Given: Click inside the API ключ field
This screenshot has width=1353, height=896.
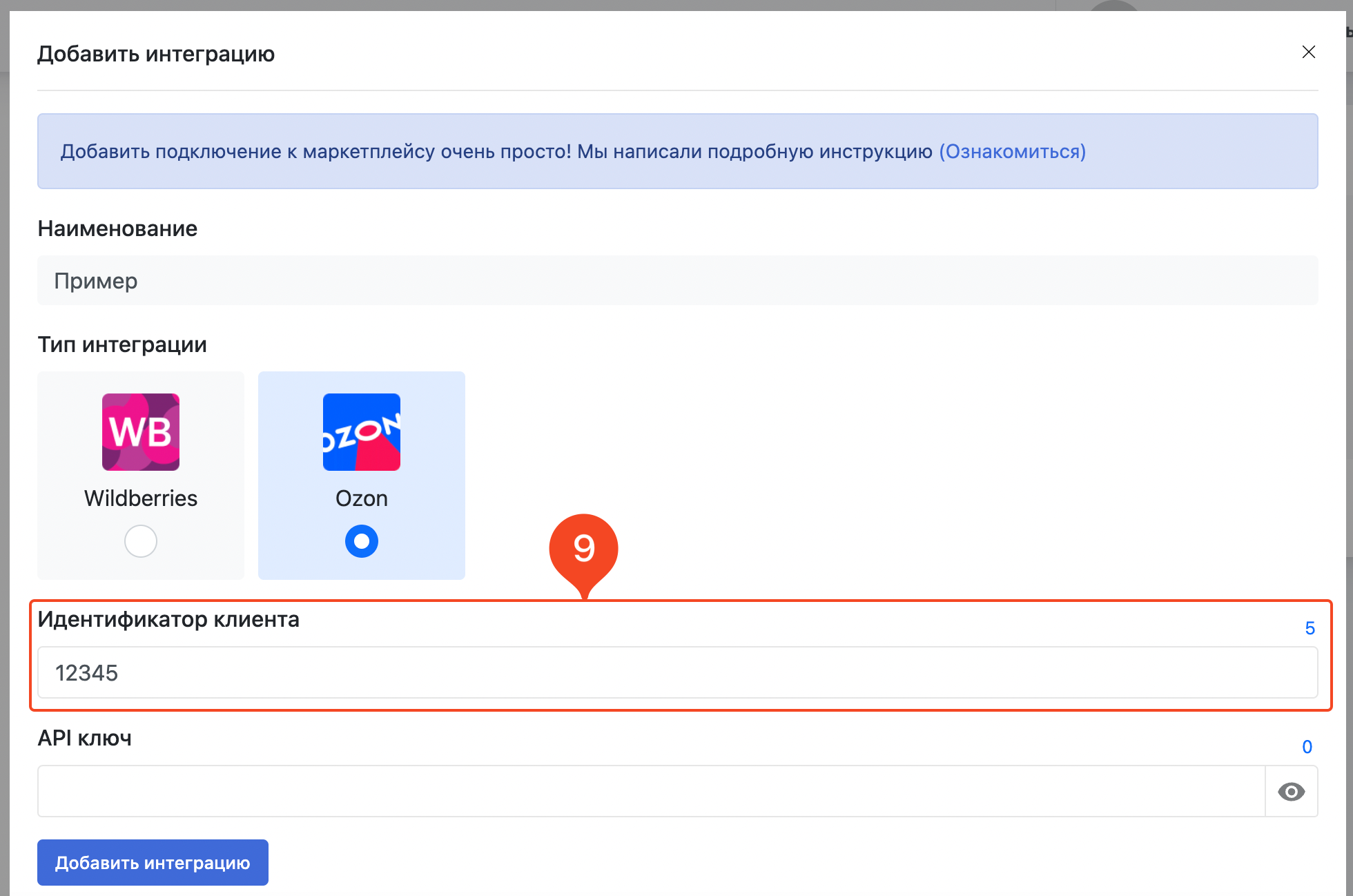Looking at the screenshot, I should [649, 791].
